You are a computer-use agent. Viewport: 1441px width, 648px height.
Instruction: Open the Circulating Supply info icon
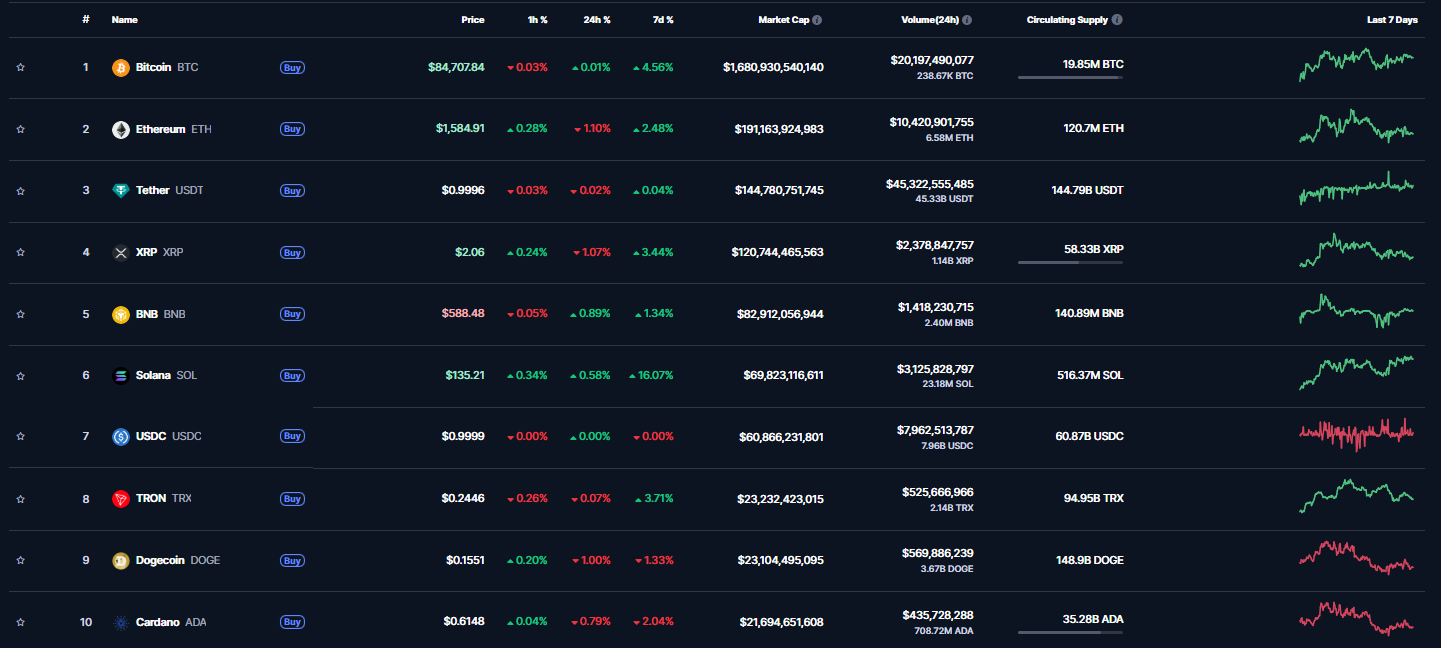tap(1117, 20)
